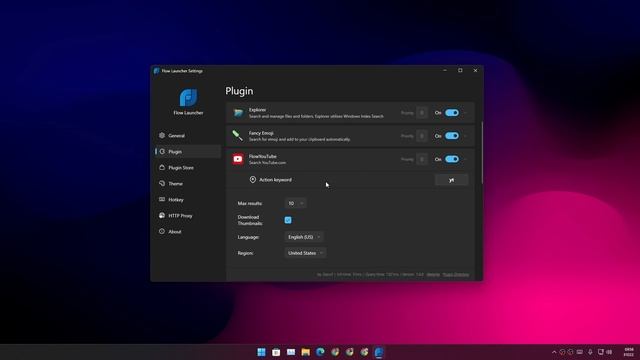Edit the FlowYouTube priority field

tap(422, 159)
